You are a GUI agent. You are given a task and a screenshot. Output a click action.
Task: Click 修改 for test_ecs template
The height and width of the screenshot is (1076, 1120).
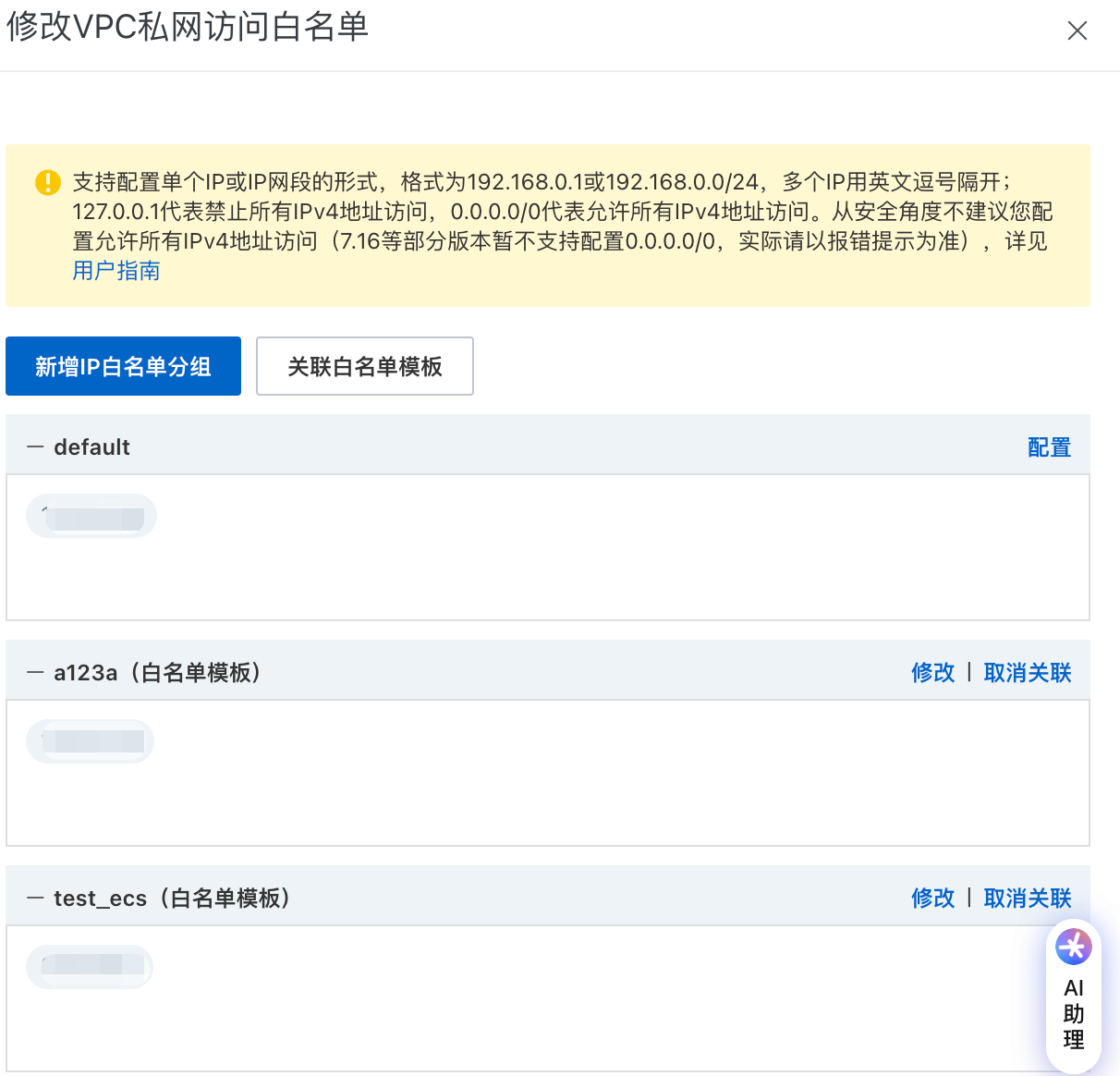932,899
